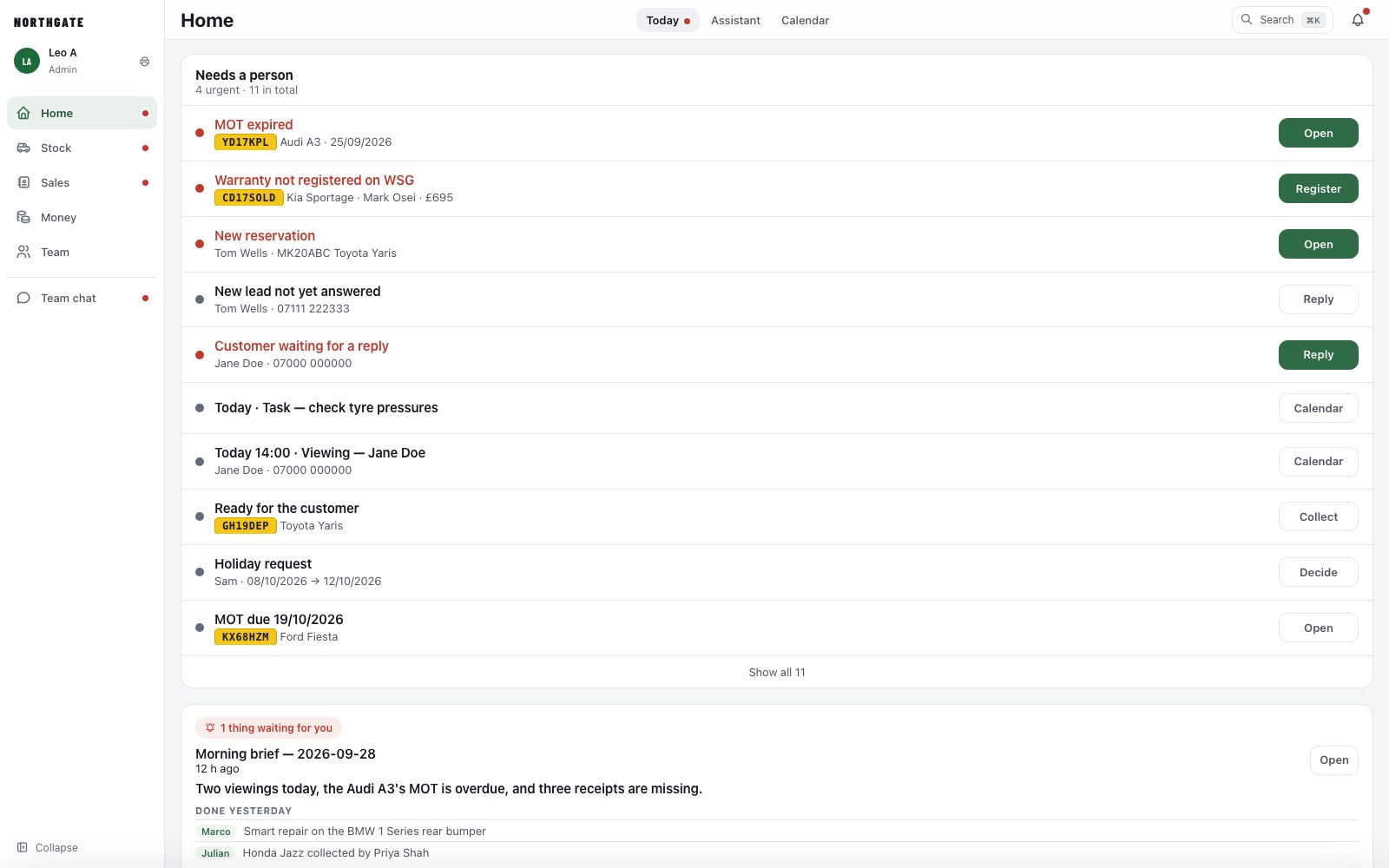
Task: Click the notification bell icon
Action: [1358, 20]
